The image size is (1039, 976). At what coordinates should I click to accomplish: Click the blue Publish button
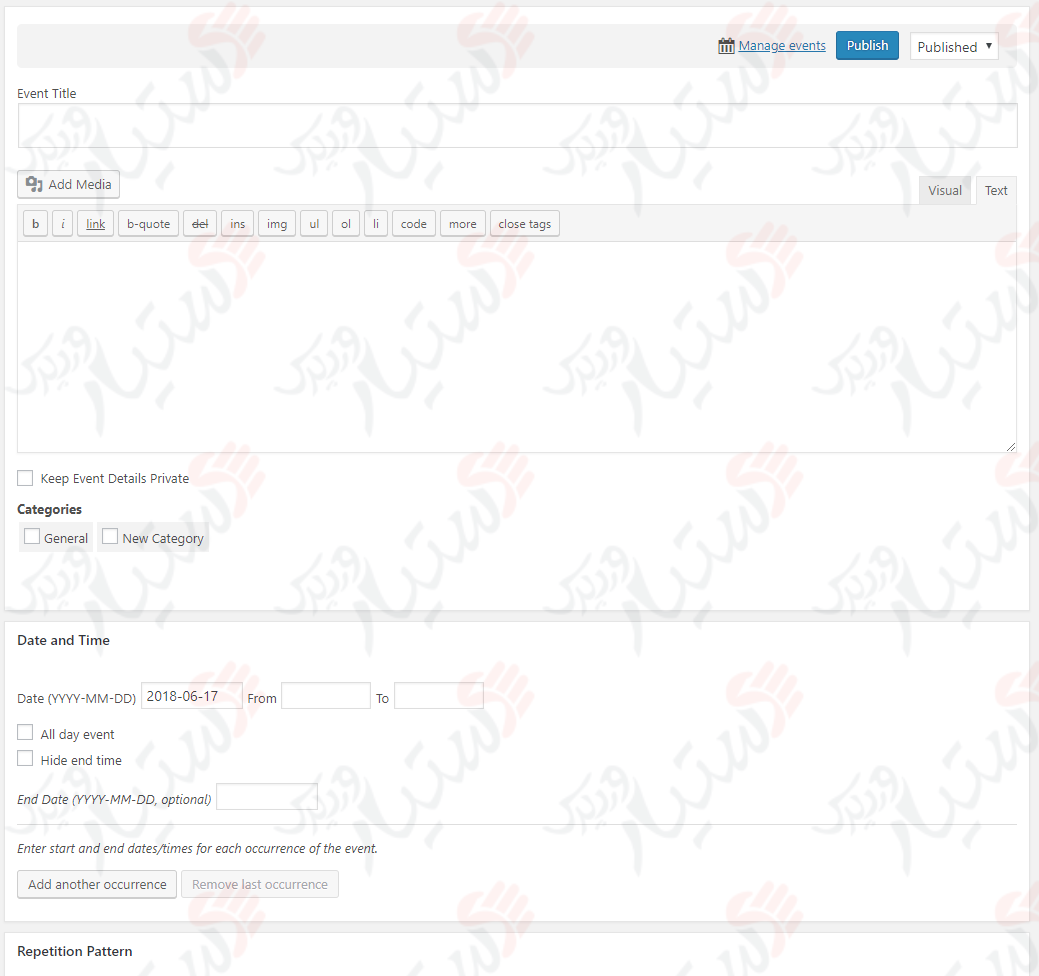click(x=867, y=46)
